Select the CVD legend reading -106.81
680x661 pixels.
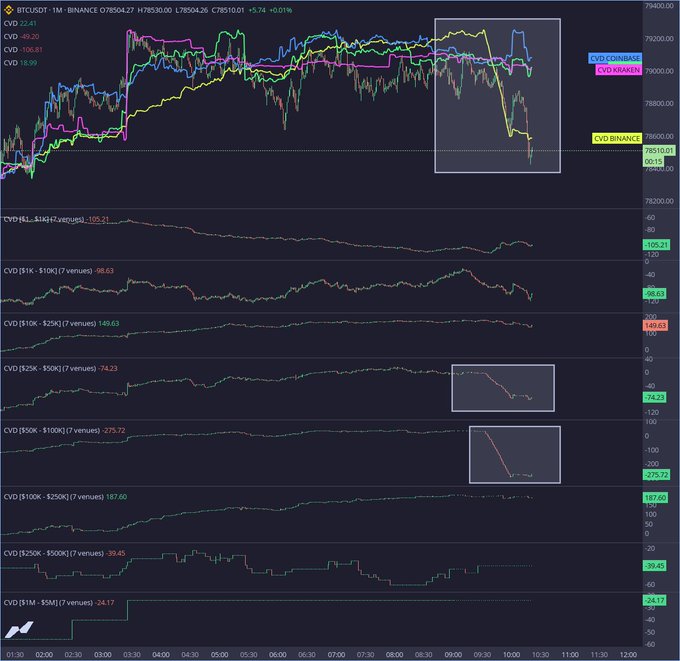[23, 50]
